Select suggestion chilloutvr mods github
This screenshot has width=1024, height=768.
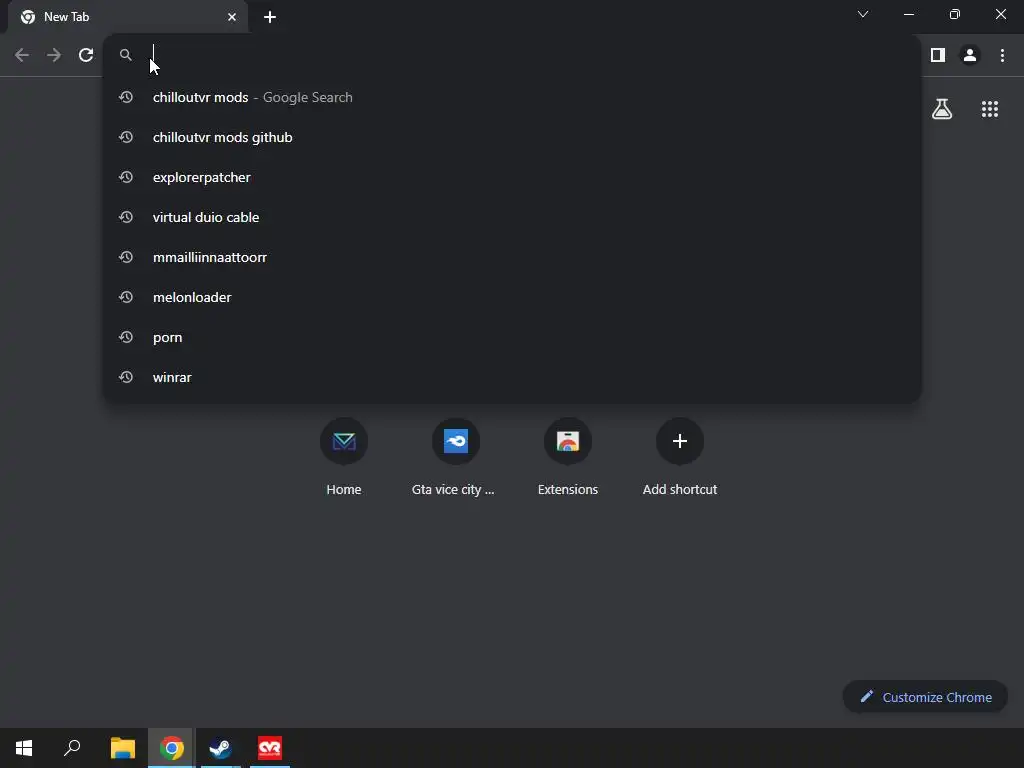tap(513, 137)
